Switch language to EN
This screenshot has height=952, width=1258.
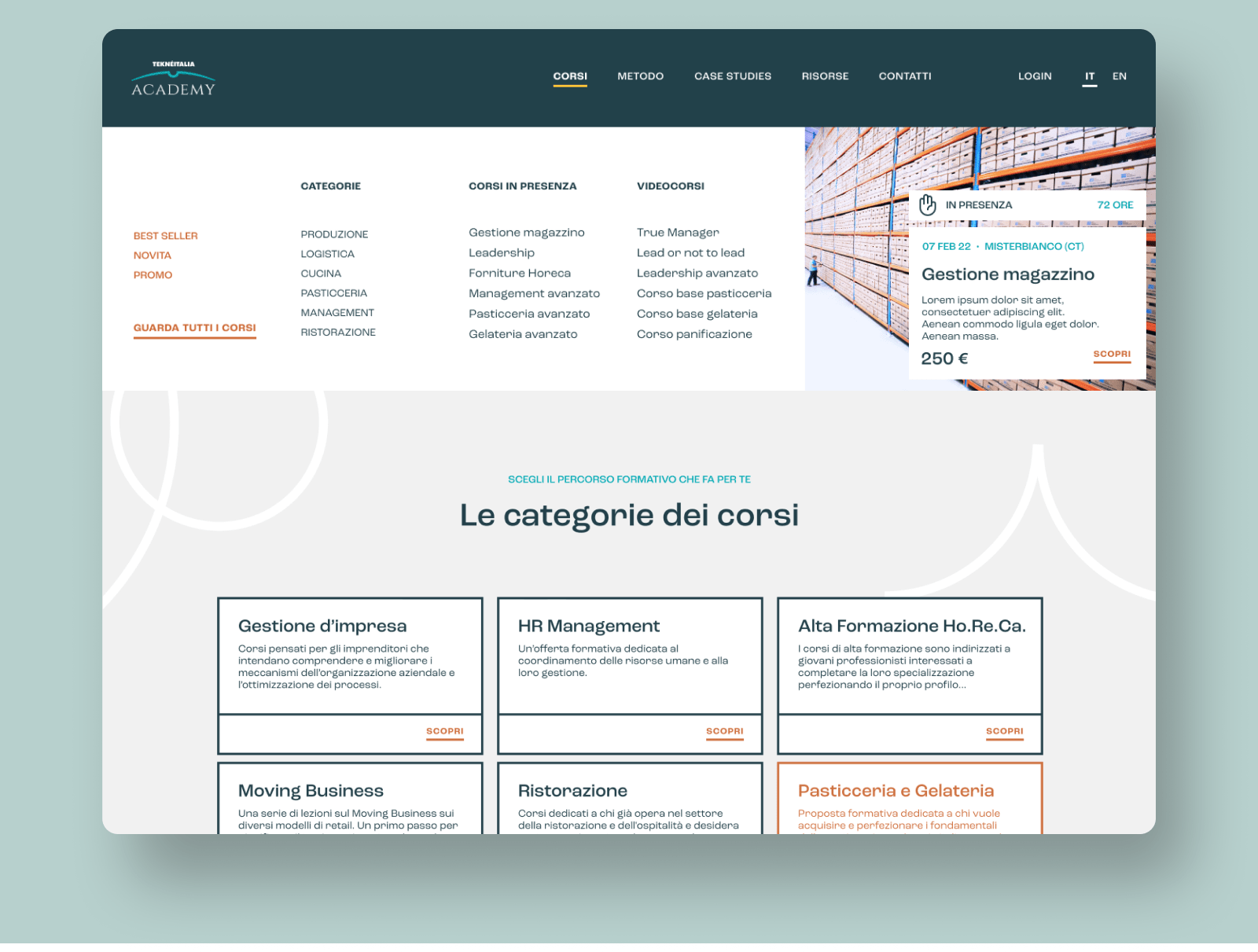click(1119, 76)
